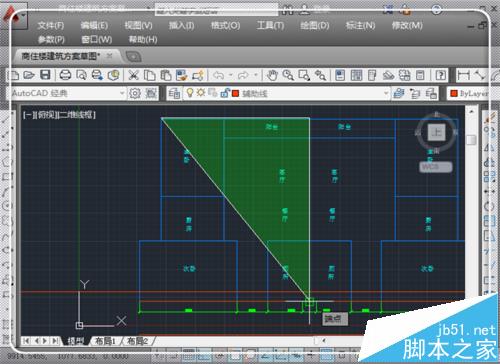Toggle the Properties palette icon
This screenshot has height=364, width=500.
pyautogui.click(x=340, y=75)
